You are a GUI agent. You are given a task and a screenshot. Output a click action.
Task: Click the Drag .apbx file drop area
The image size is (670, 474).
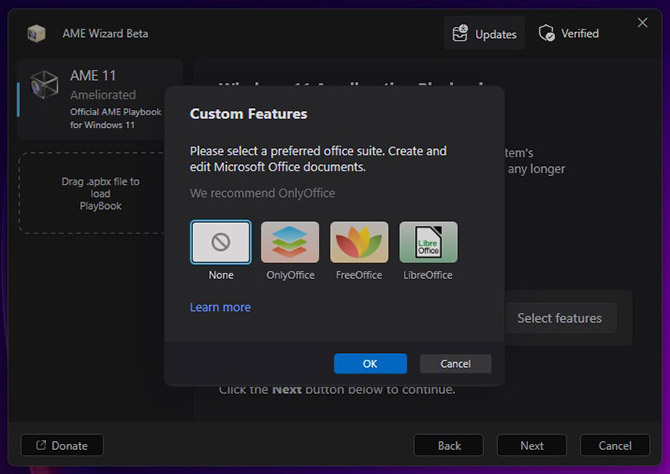coord(92,193)
